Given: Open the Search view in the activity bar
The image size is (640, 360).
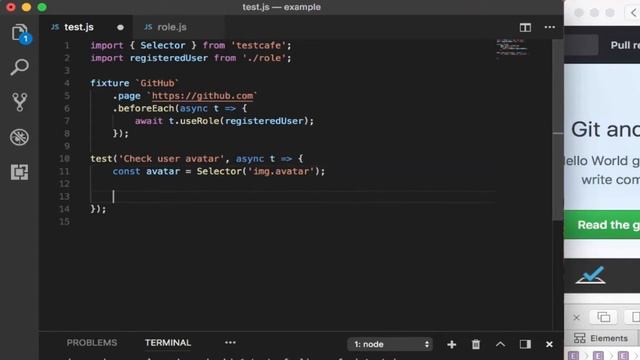Looking at the screenshot, I should click(x=19, y=67).
